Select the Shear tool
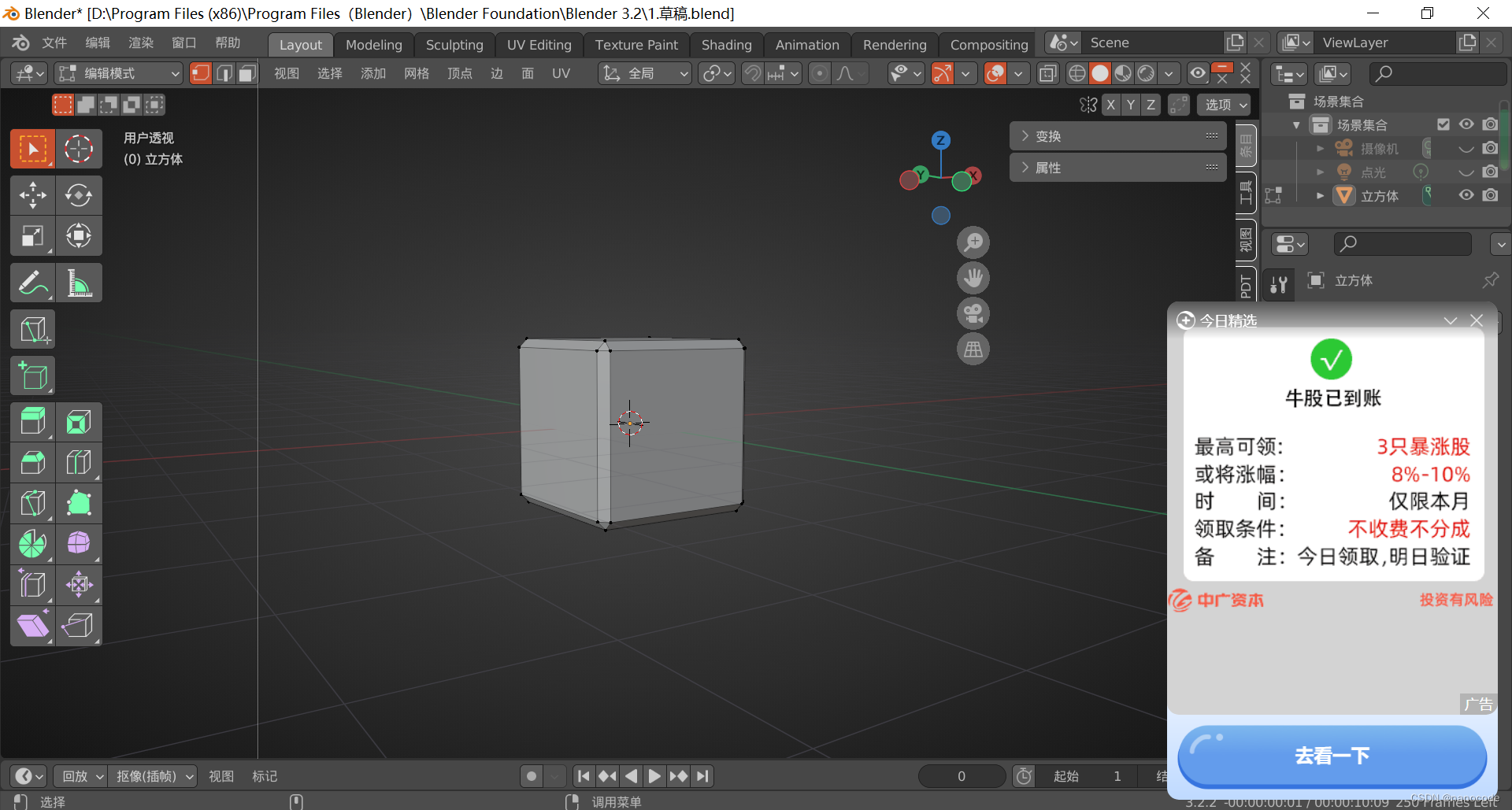The height and width of the screenshot is (810, 1512). coord(32,626)
